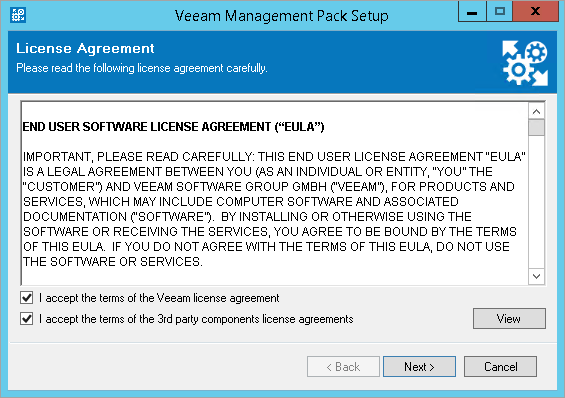Maximize the setup window
This screenshot has width=565, height=398.
click(499, 12)
